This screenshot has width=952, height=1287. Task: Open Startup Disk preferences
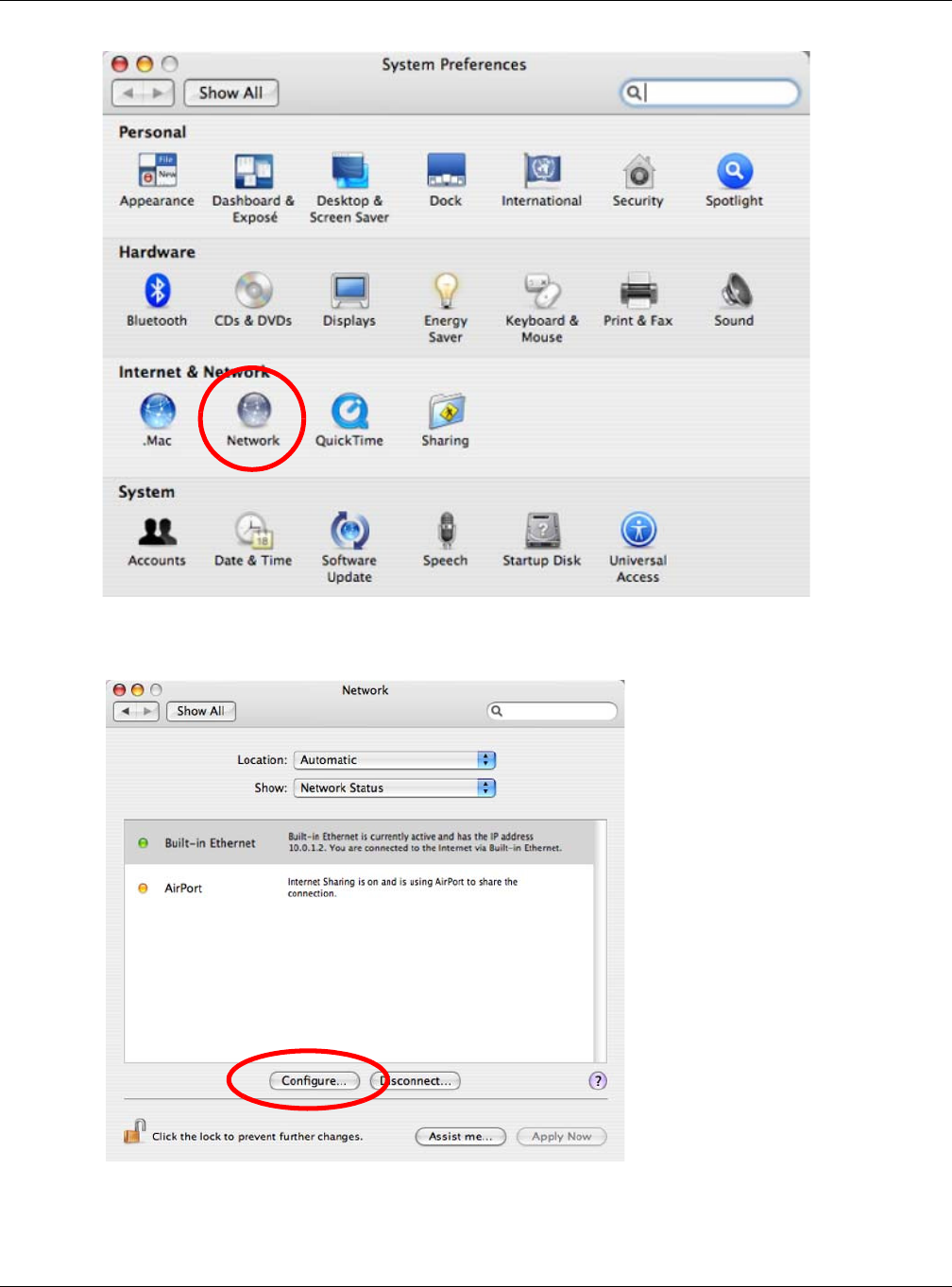coord(542,540)
